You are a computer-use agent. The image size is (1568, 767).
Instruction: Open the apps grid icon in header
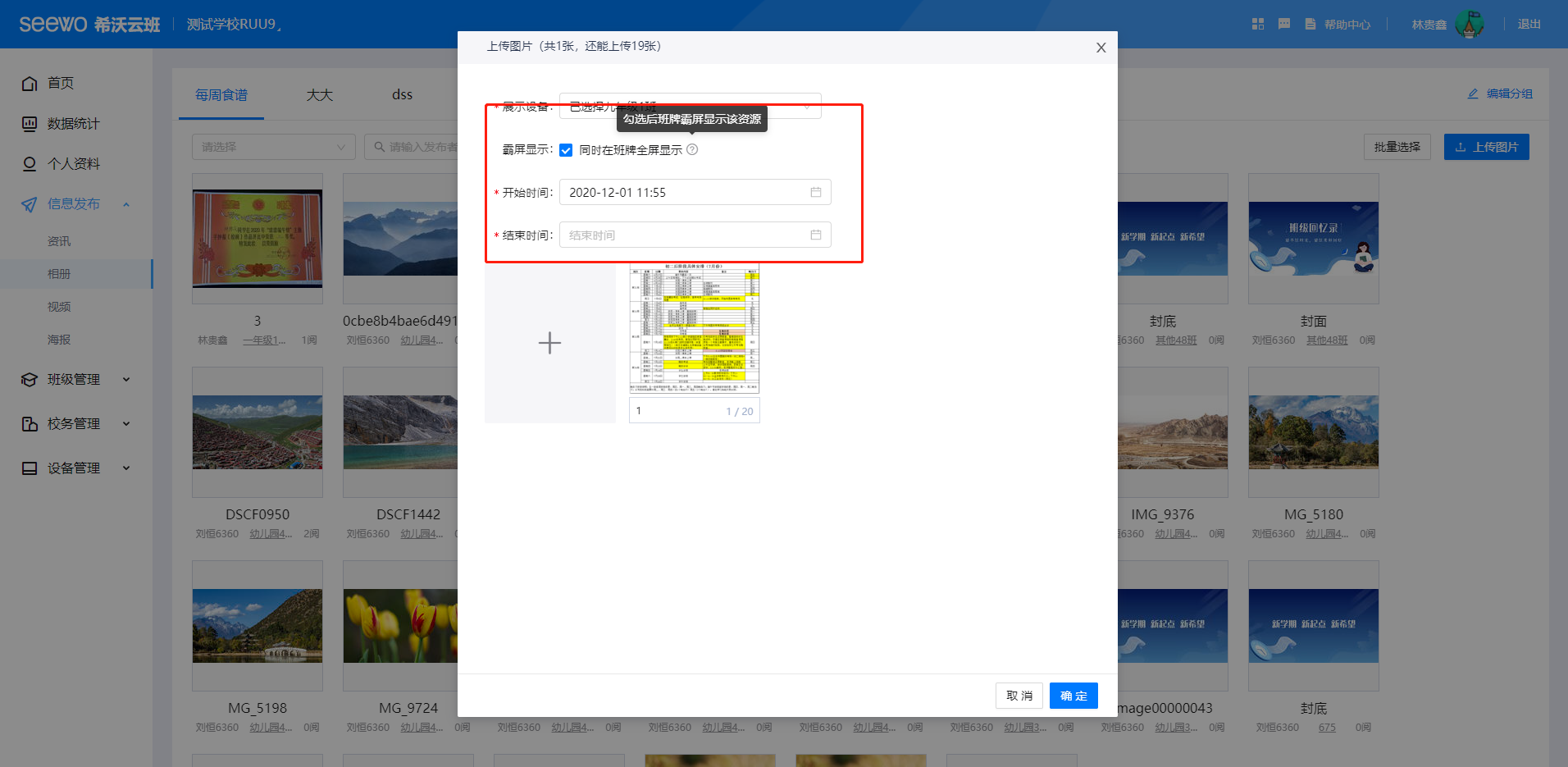(1258, 24)
